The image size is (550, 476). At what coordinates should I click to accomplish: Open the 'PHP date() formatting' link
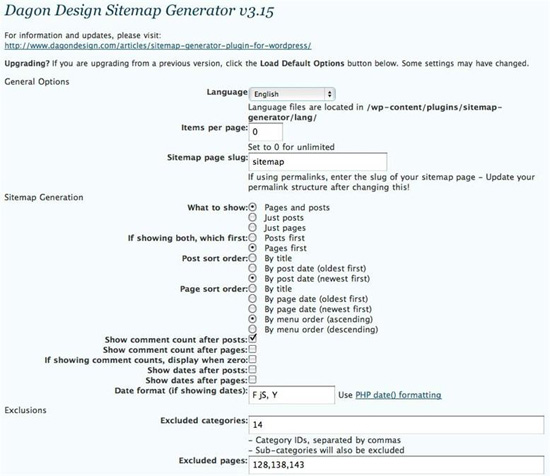click(x=398, y=395)
